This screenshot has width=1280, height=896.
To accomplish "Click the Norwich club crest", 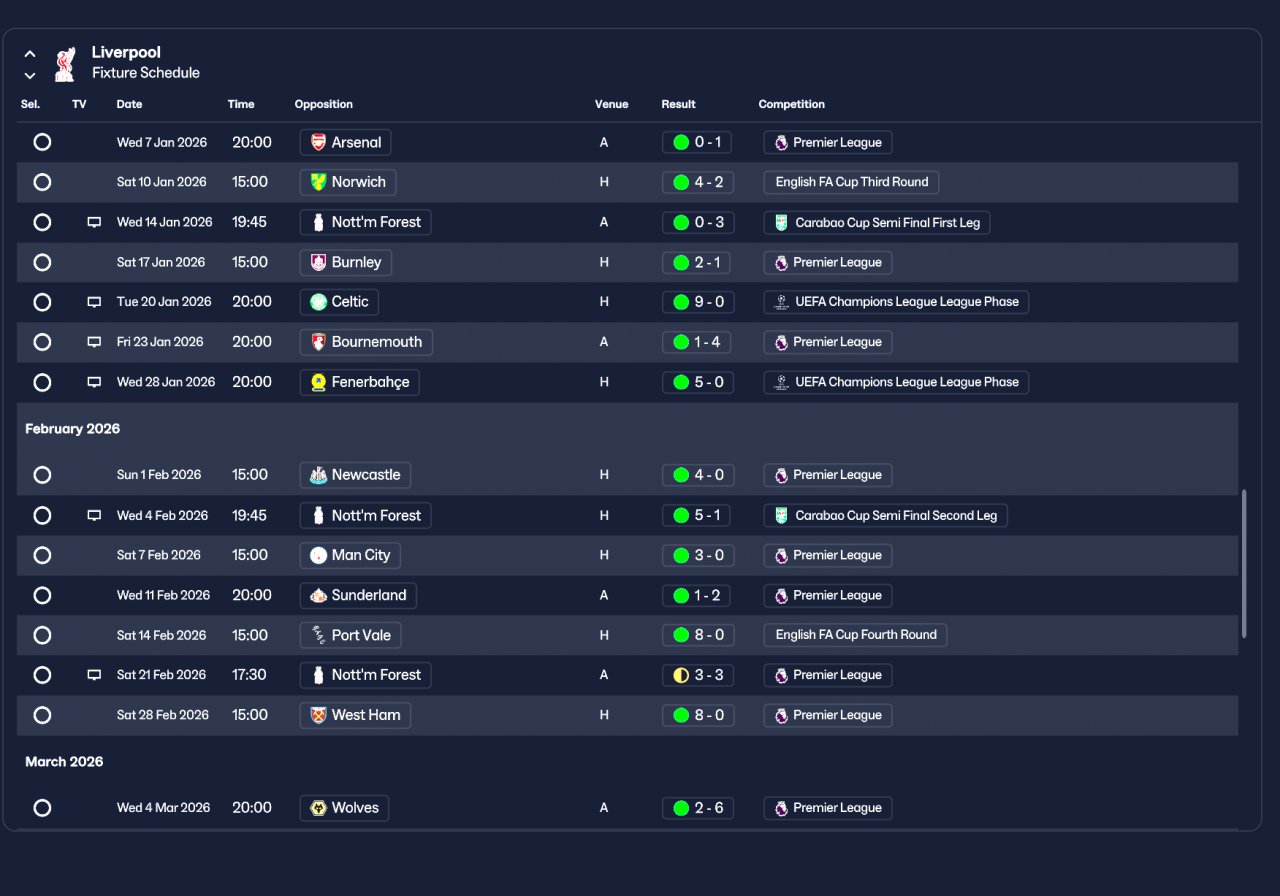I will 318,182.
